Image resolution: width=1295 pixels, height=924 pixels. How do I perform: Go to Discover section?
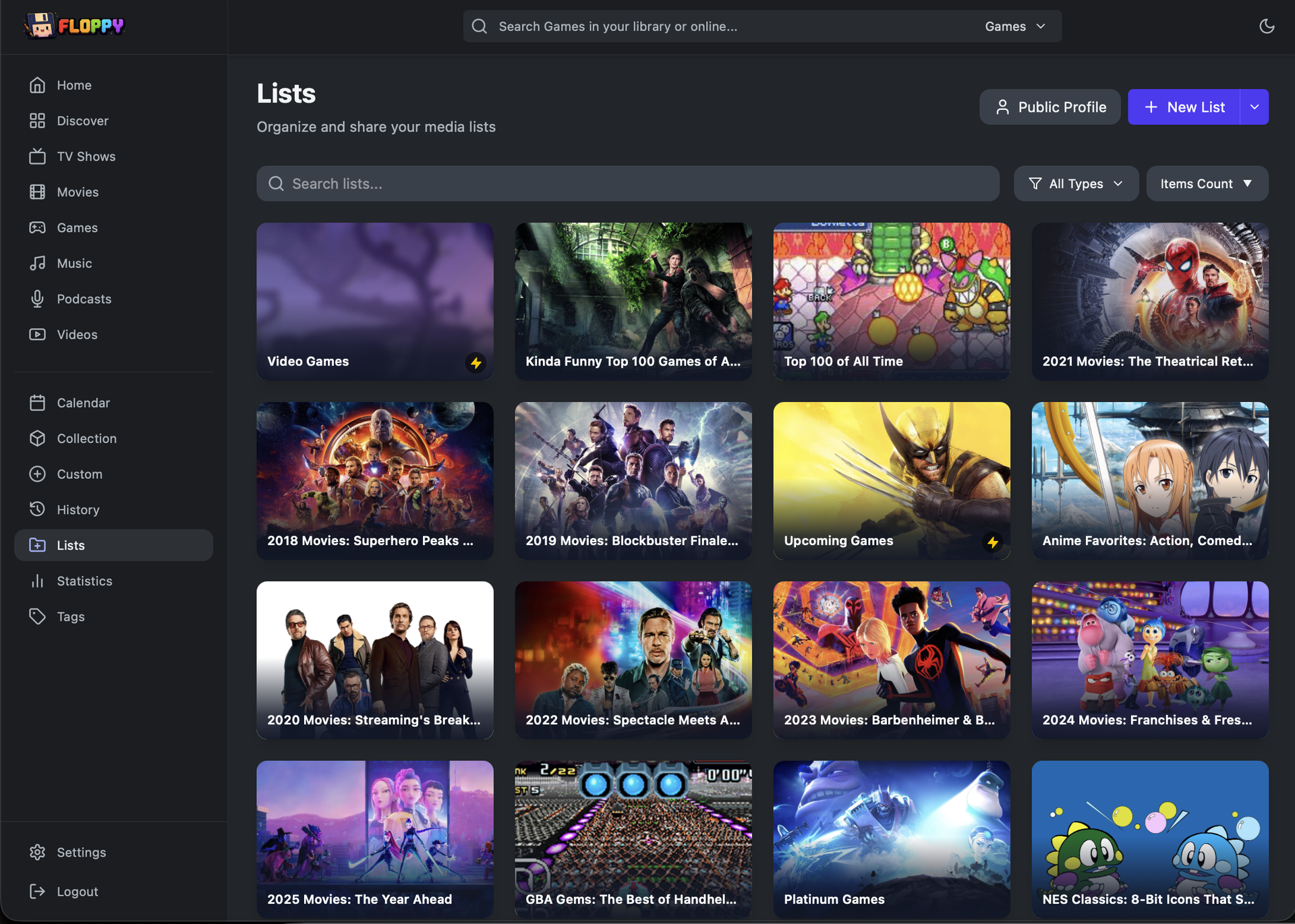[x=113, y=121]
